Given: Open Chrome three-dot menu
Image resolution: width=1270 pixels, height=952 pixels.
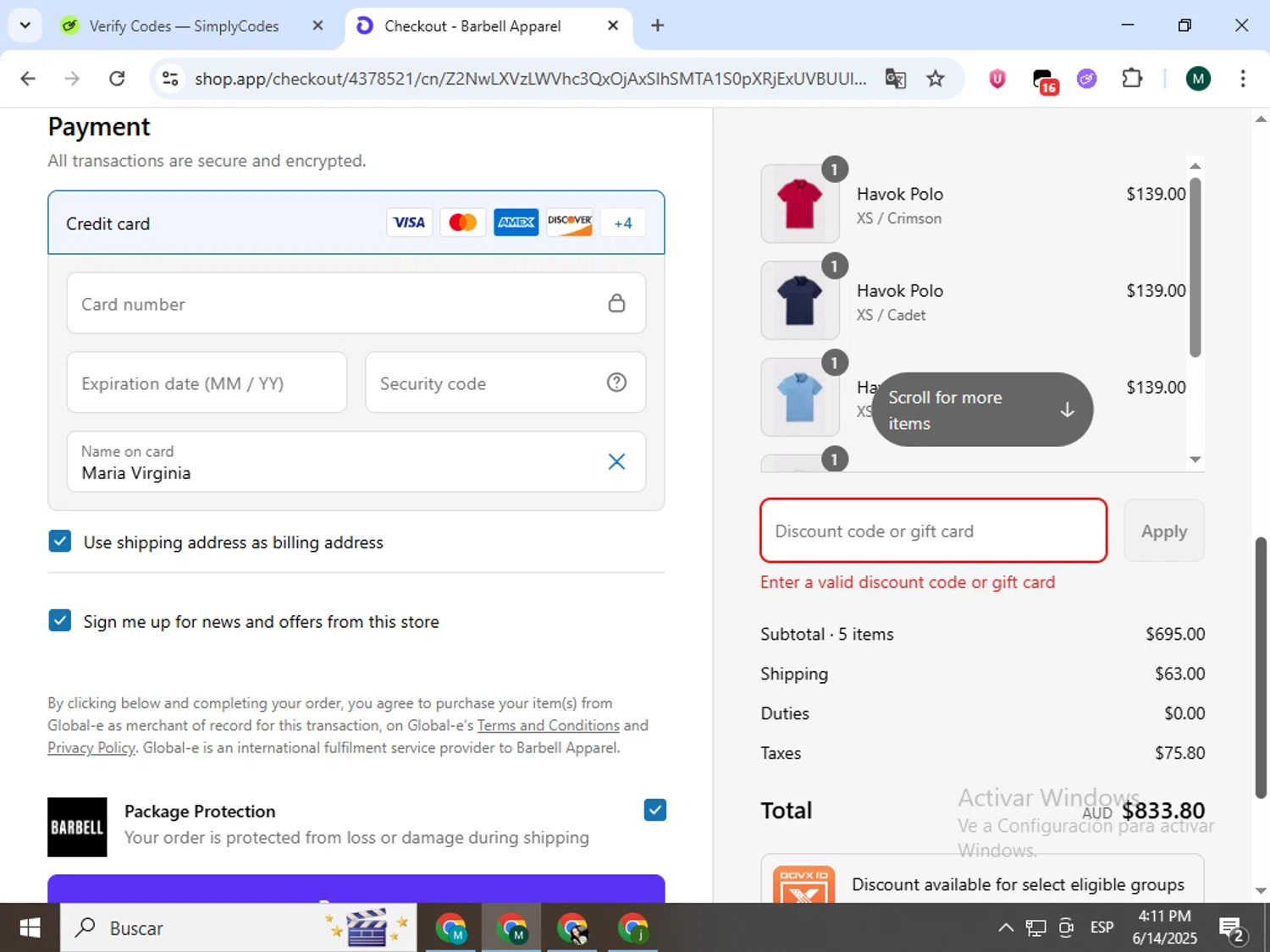Looking at the screenshot, I should pyautogui.click(x=1243, y=79).
